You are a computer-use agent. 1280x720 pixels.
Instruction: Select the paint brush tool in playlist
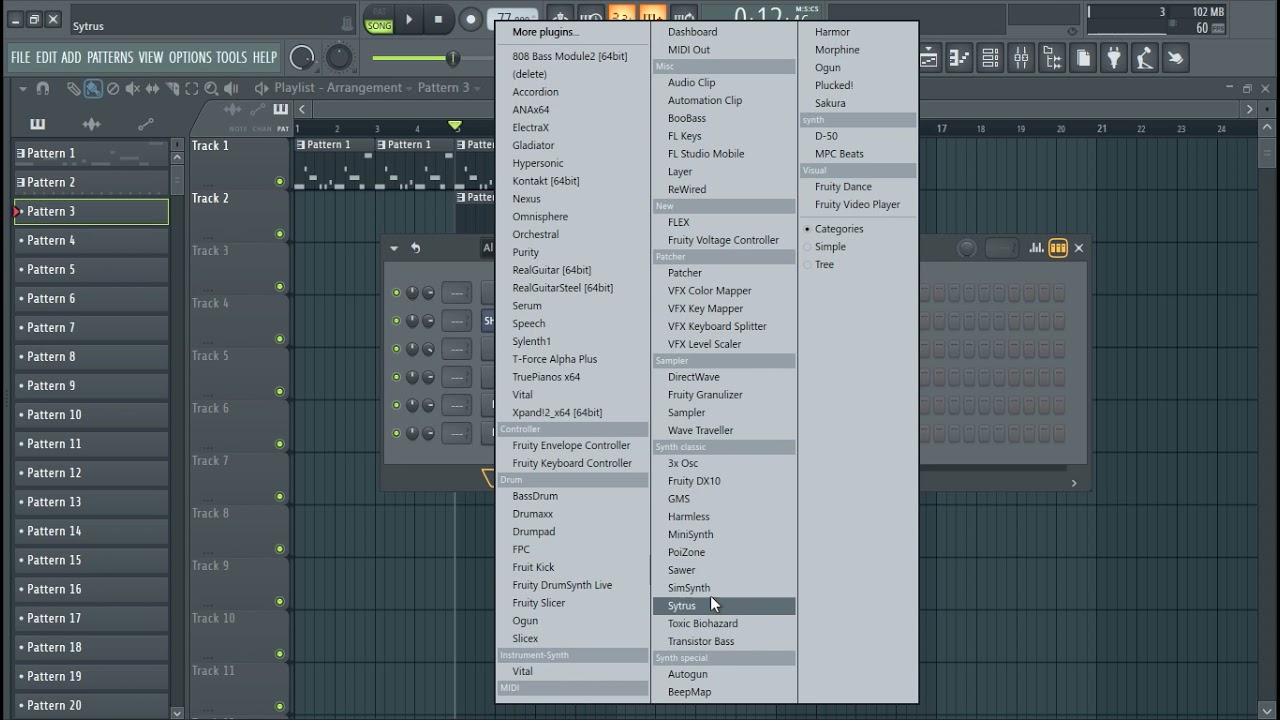pos(93,88)
